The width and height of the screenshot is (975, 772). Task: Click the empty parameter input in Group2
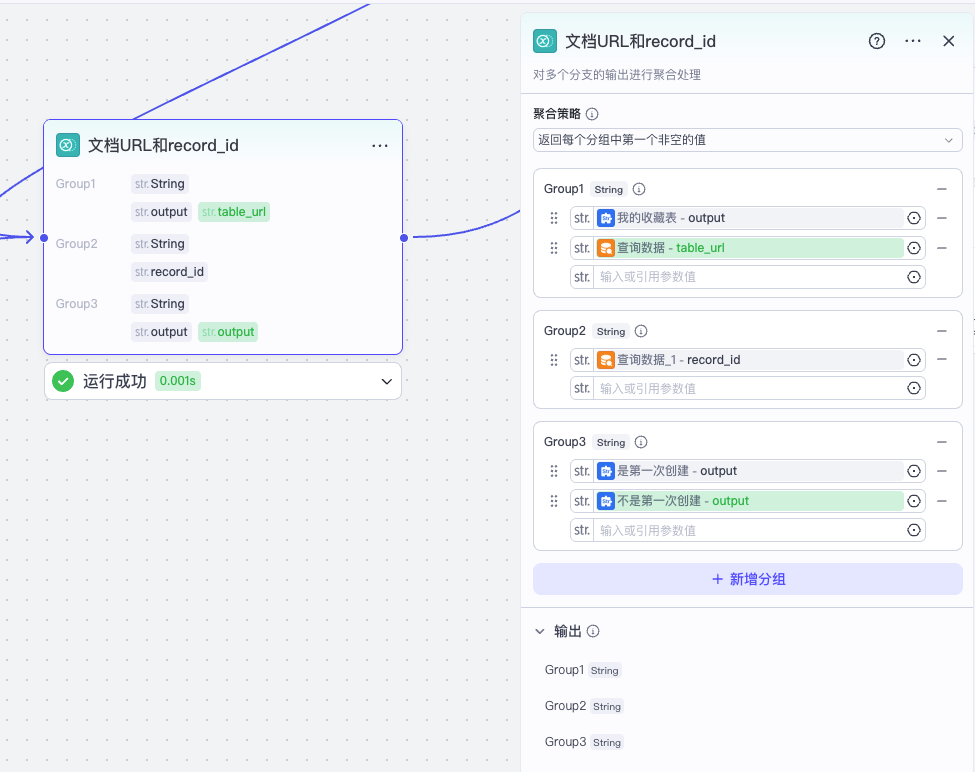[750, 388]
